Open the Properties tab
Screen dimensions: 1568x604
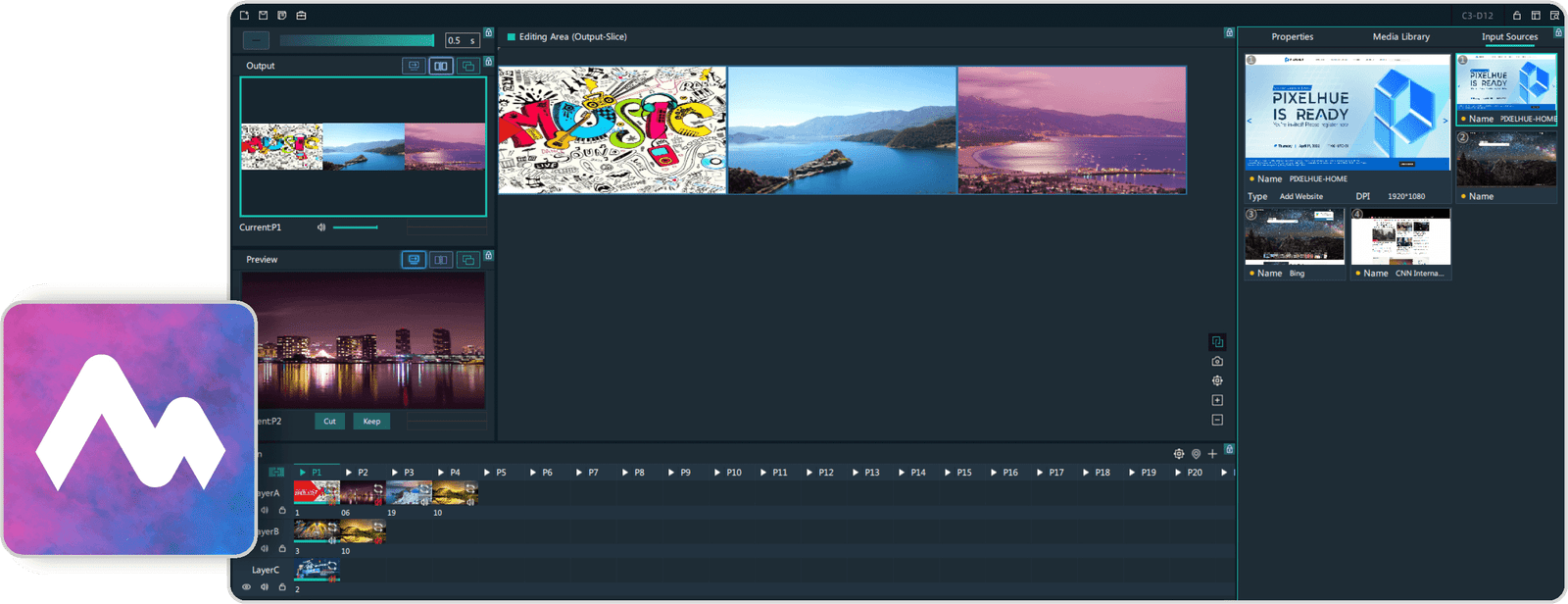click(1293, 36)
